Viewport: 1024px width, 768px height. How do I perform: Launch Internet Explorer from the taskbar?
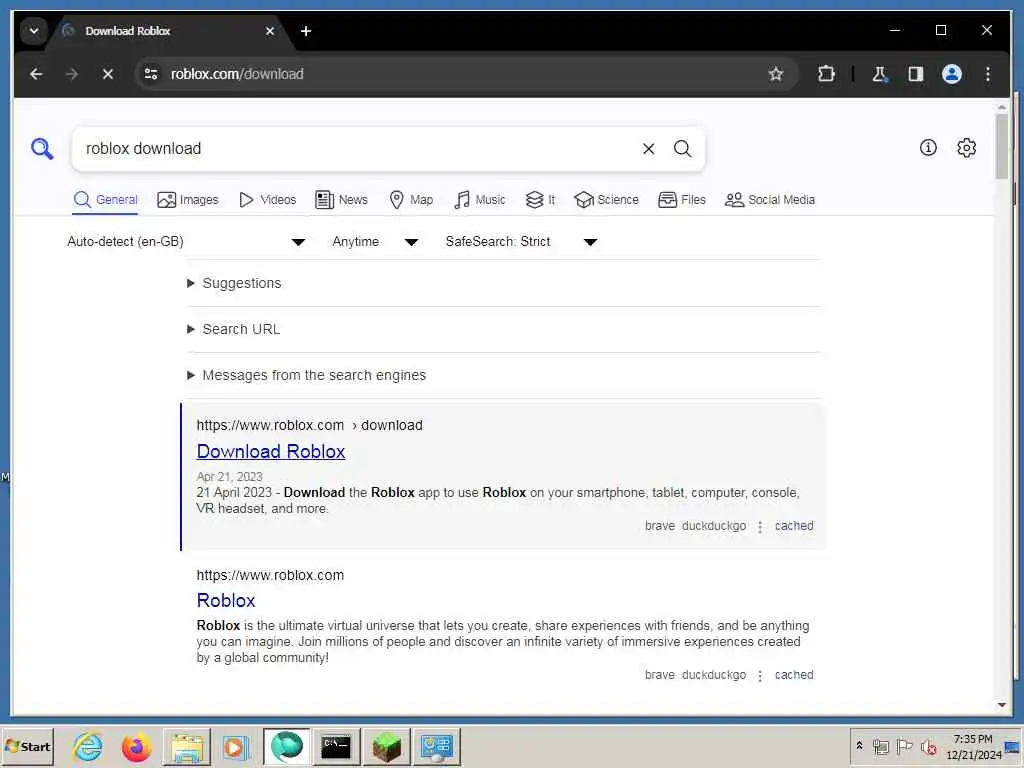click(88, 746)
